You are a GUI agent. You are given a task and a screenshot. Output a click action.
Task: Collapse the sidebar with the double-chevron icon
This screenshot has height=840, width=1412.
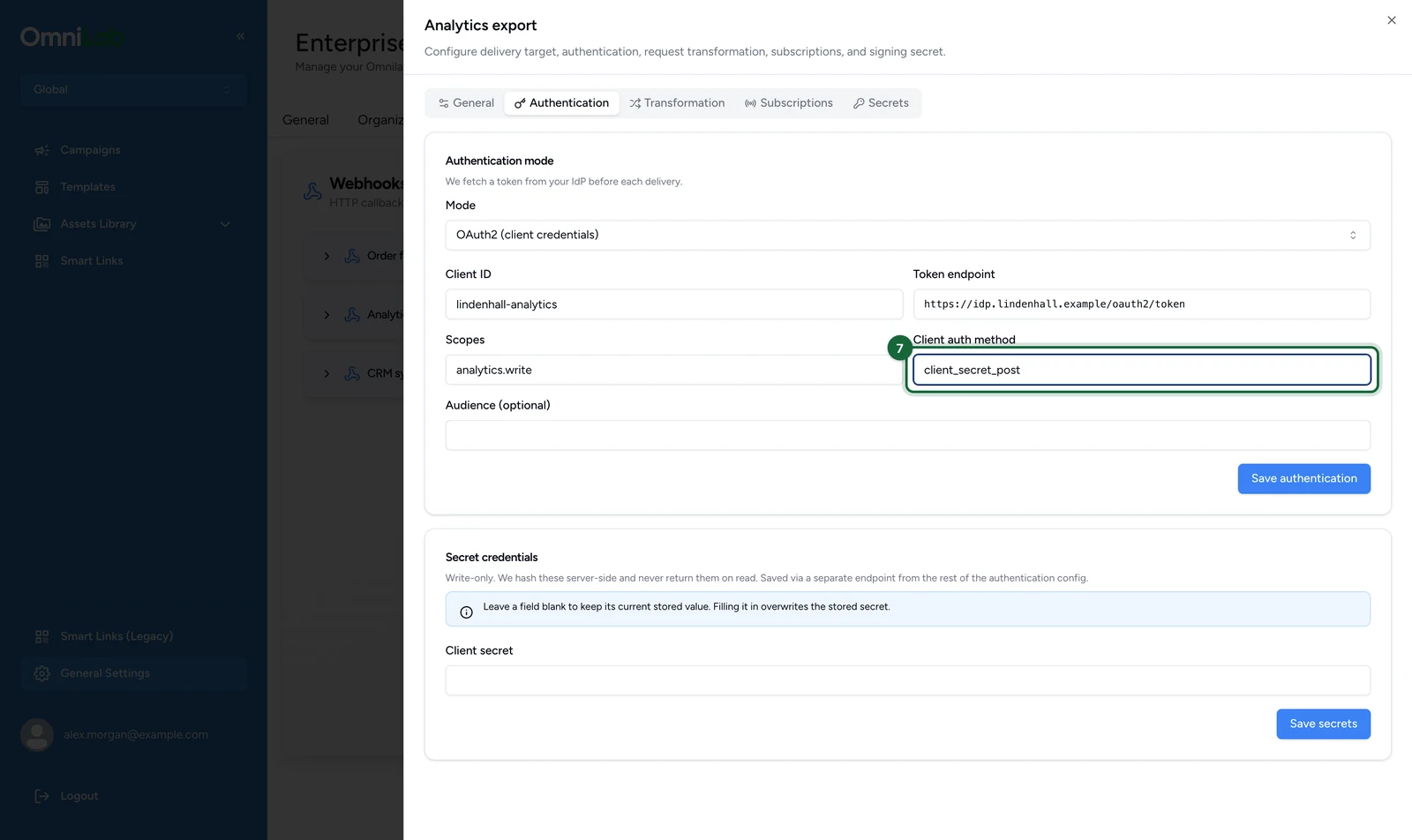click(240, 36)
